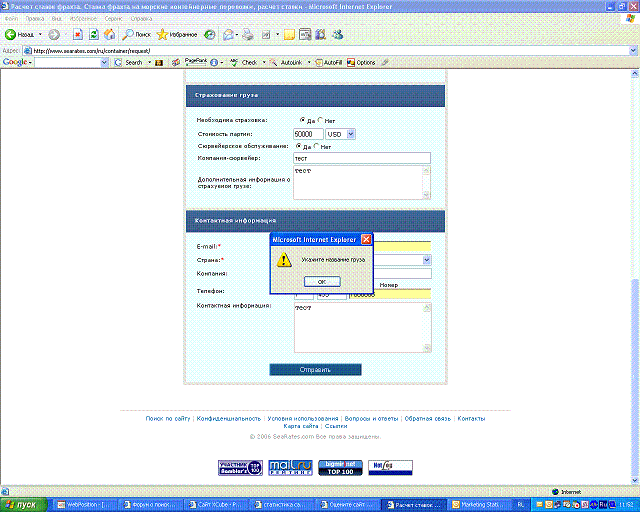Open the USD currency dropdown
This screenshot has width=640, height=512.
click(350, 133)
